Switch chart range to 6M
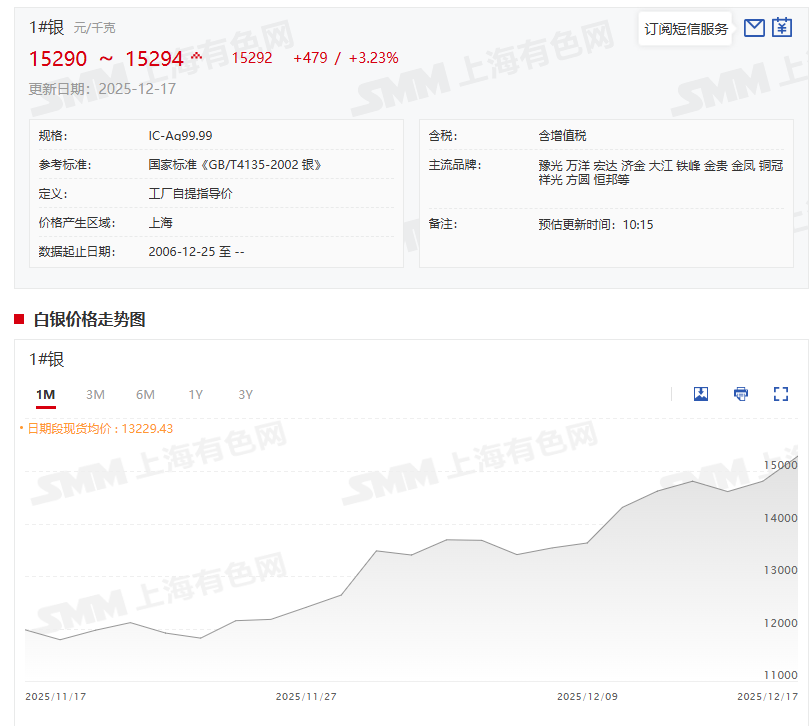This screenshot has width=810, height=726. coord(145,395)
